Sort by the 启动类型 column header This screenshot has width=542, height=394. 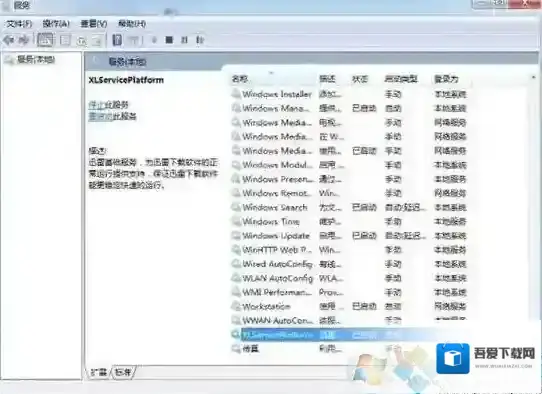tap(401, 79)
